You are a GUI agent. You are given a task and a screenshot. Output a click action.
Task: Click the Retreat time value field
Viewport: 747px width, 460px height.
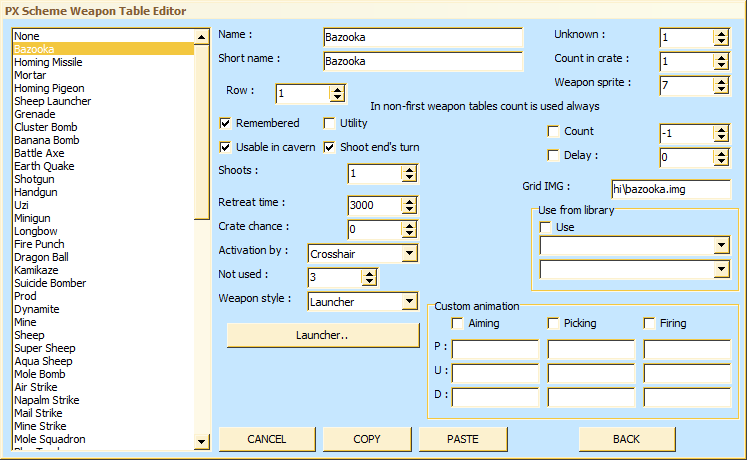point(375,205)
